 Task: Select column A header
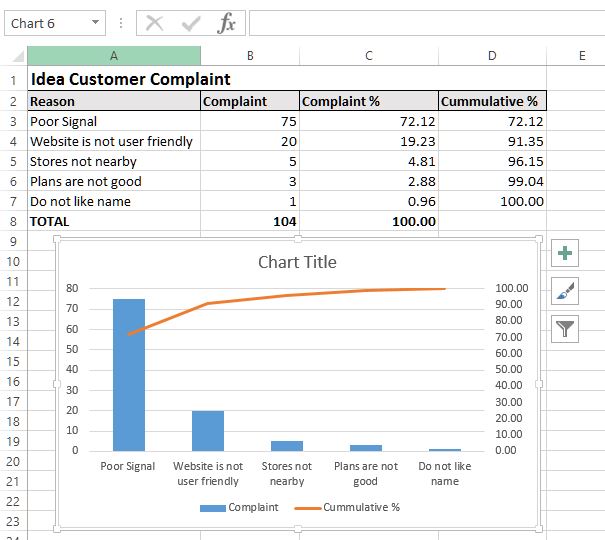pos(114,56)
